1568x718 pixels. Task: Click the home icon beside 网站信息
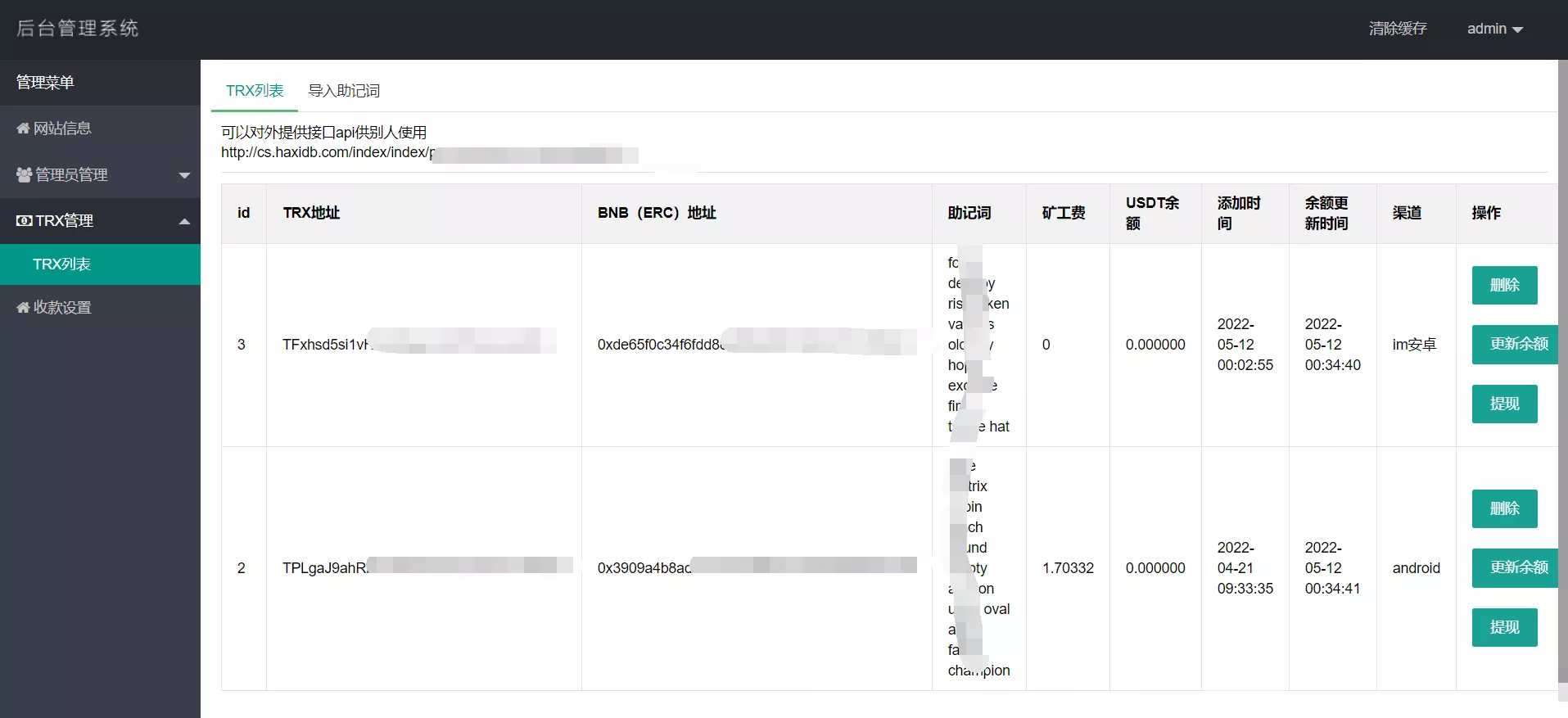pyautogui.click(x=23, y=129)
